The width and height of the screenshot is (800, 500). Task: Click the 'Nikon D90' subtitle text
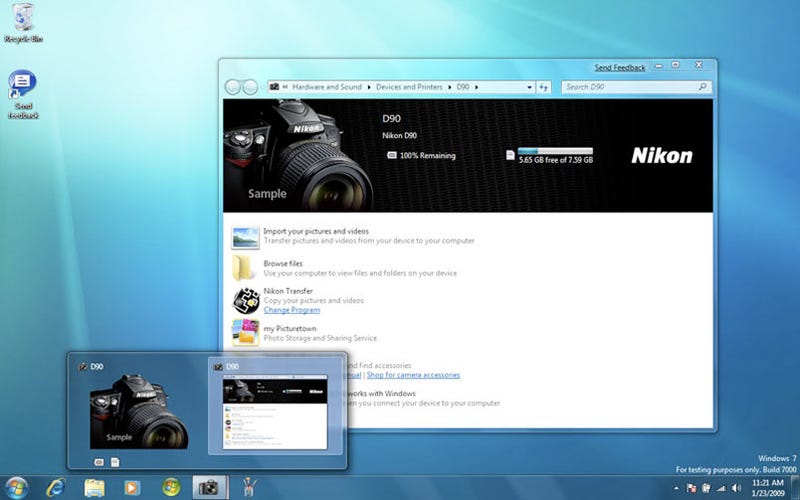coord(399,135)
